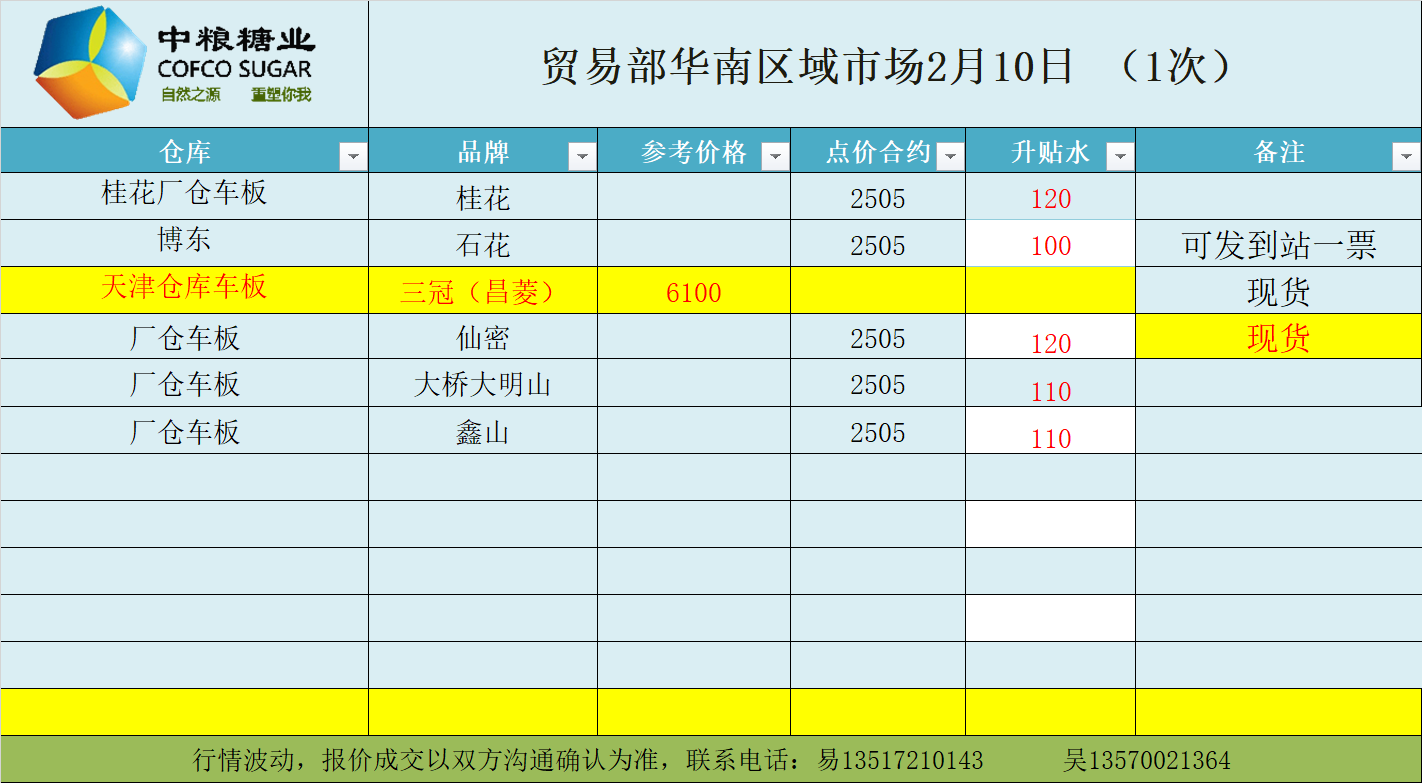The height and width of the screenshot is (783, 1422).
Task: Click the 仙密 brand cell
Action: tap(482, 338)
